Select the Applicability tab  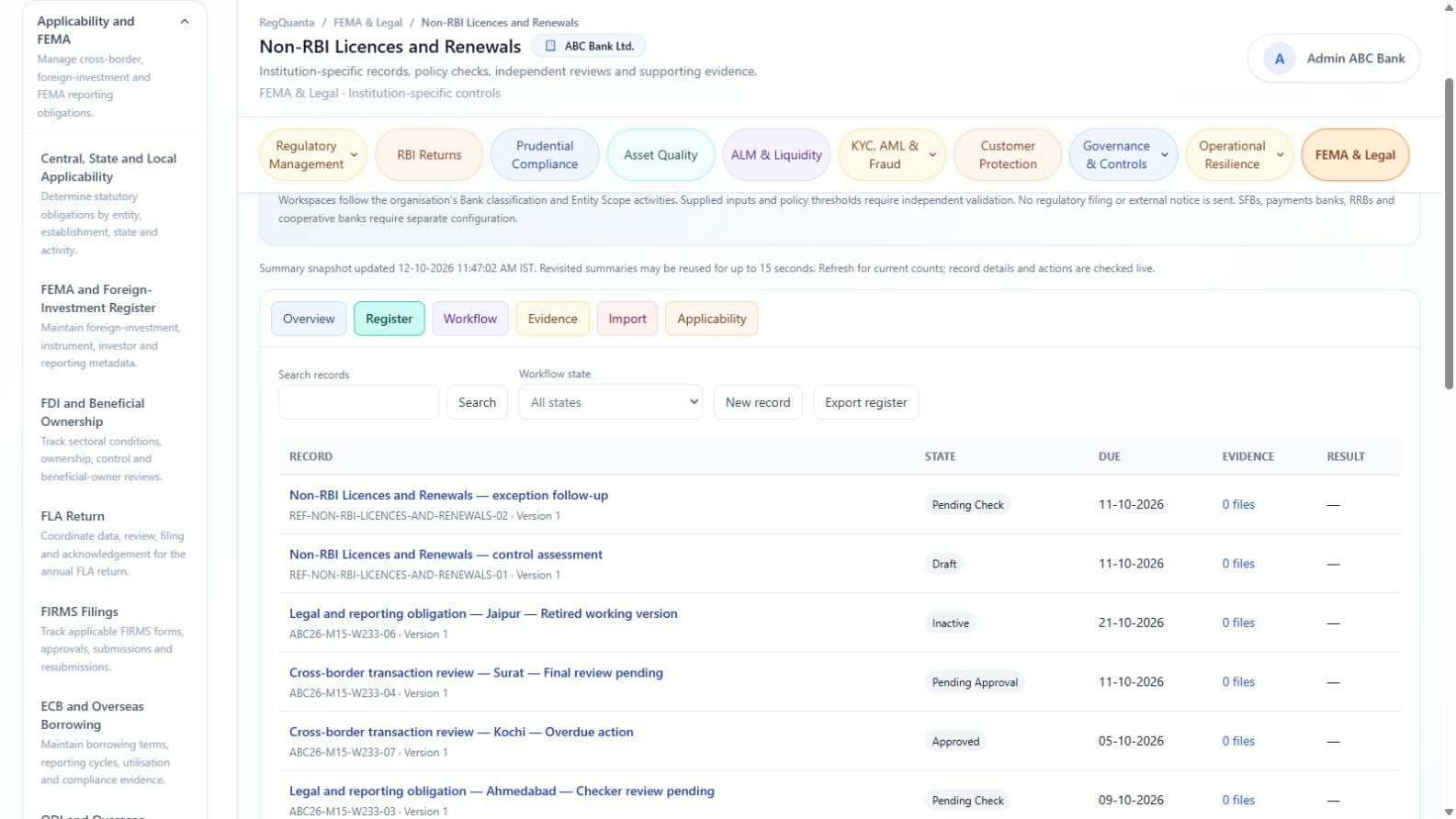[712, 319]
